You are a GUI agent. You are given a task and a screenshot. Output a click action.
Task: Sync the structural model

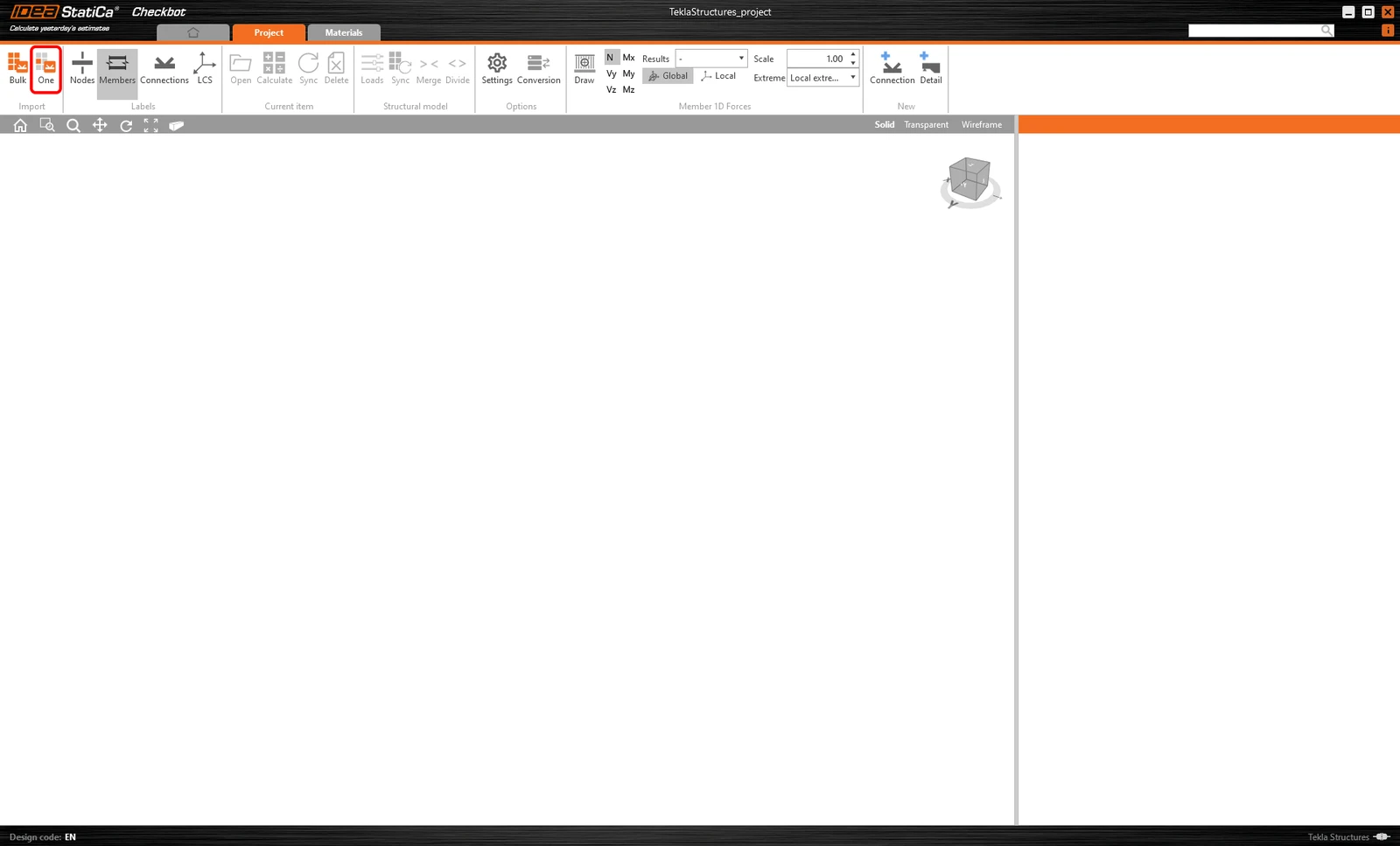pyautogui.click(x=401, y=69)
